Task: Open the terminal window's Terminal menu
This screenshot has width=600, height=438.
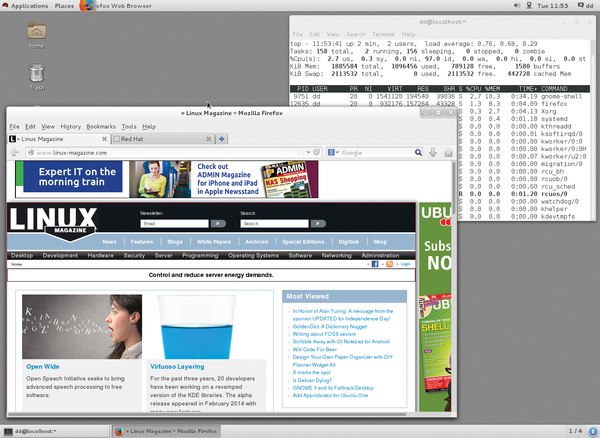Action: pyautogui.click(x=383, y=34)
